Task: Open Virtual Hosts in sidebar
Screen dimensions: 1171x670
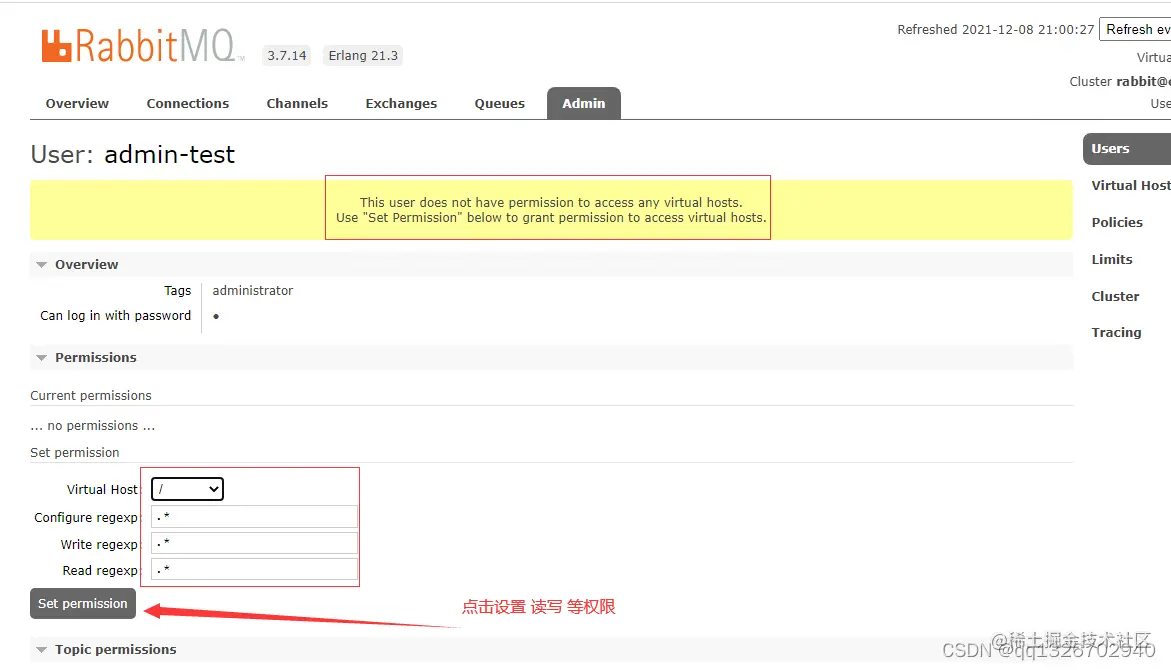Action: [x=1130, y=185]
